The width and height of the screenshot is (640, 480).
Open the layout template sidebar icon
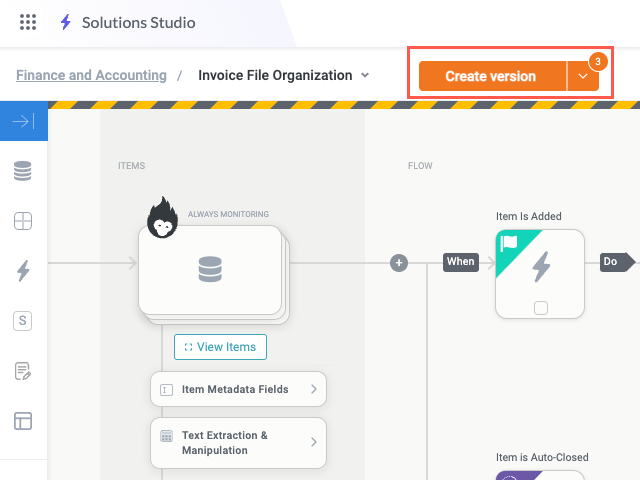pos(23,421)
